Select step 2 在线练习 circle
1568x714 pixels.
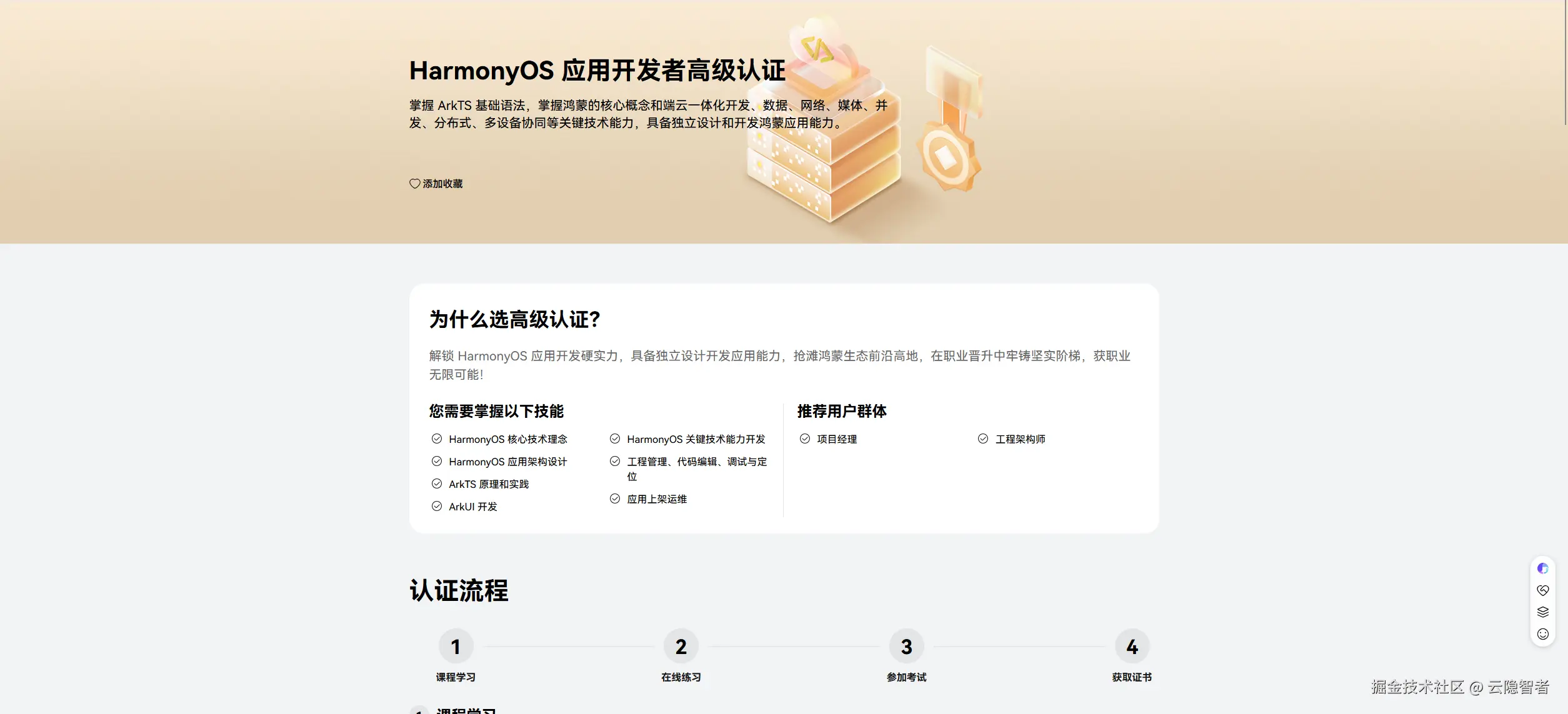[681, 646]
